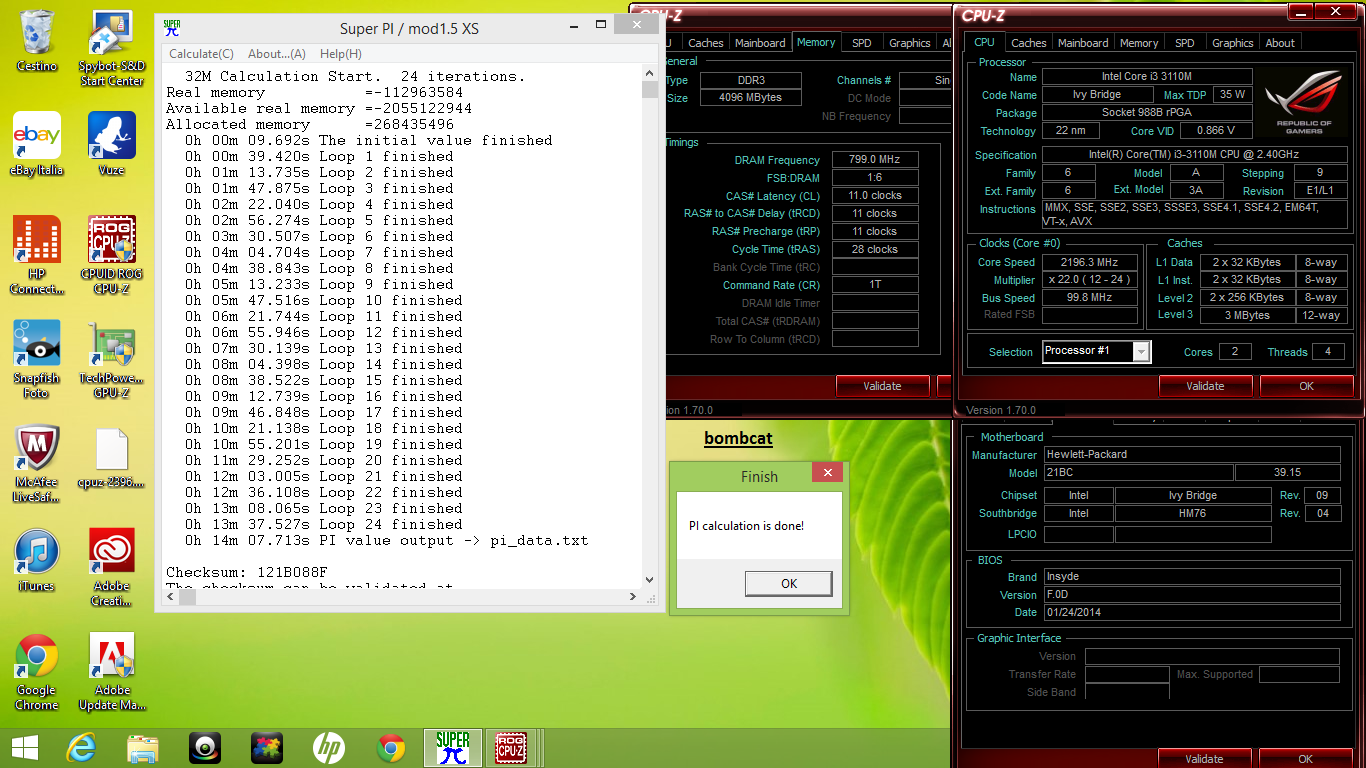
Task: Click Super PI vertical scrollbar down arrow
Action: tap(650, 579)
